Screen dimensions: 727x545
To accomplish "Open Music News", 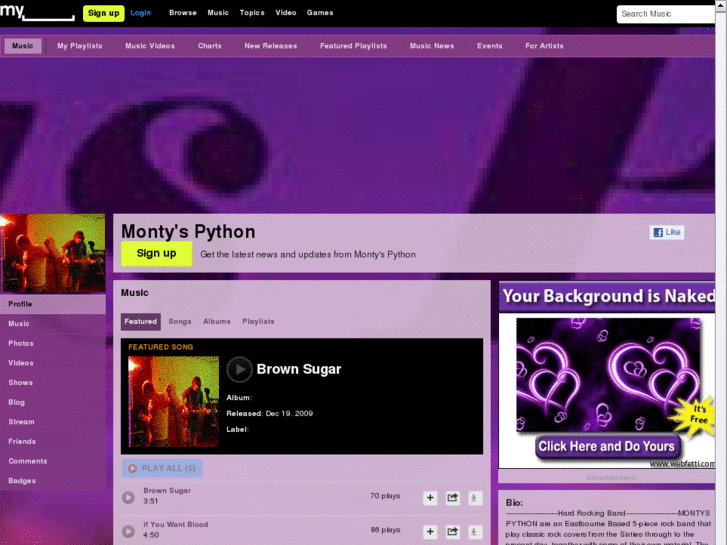I will click(432, 46).
